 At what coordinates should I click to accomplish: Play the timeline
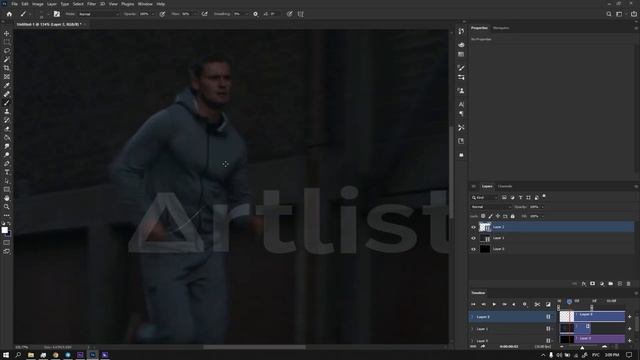point(494,304)
